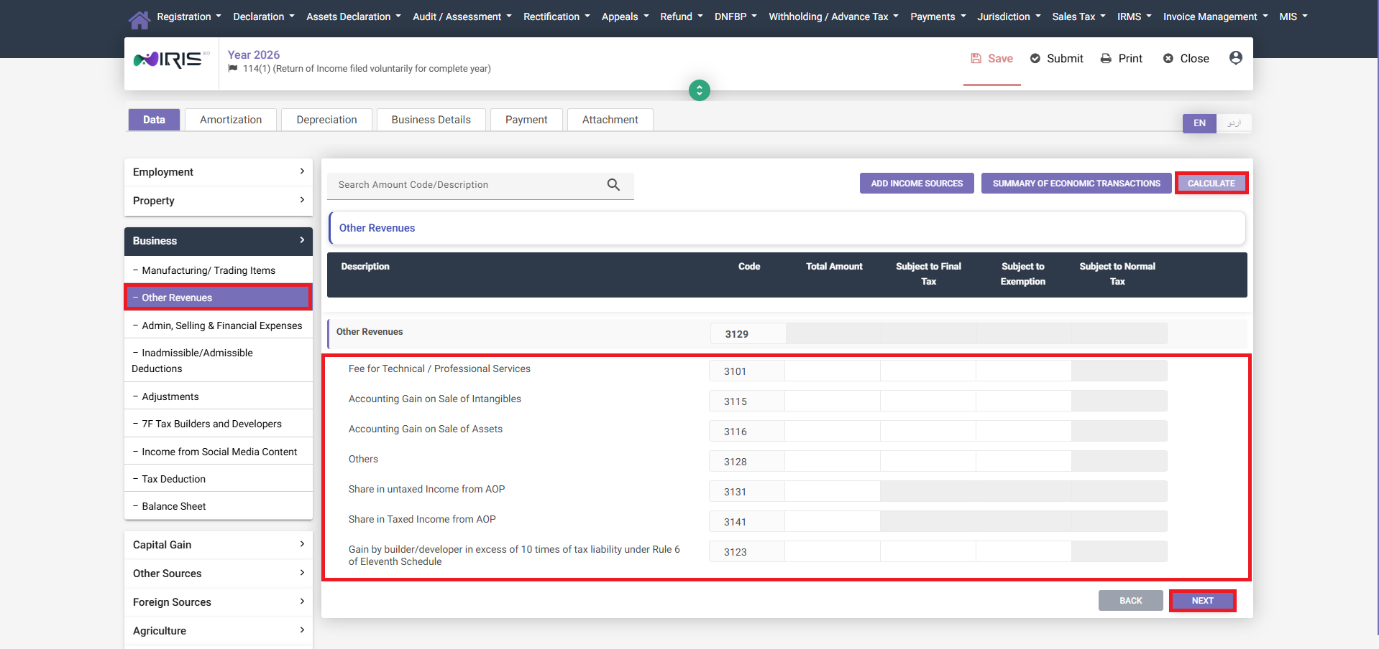Open the Sales Tax dropdown

click(1079, 17)
